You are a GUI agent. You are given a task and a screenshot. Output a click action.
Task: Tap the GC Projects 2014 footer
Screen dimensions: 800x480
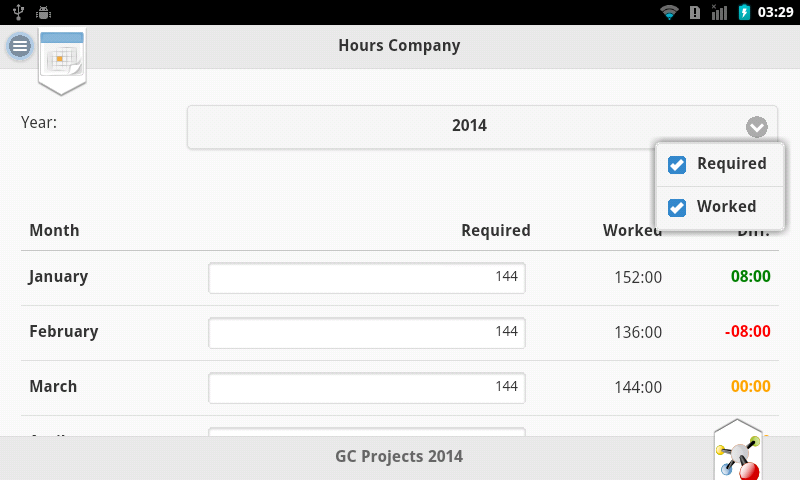[399, 457]
